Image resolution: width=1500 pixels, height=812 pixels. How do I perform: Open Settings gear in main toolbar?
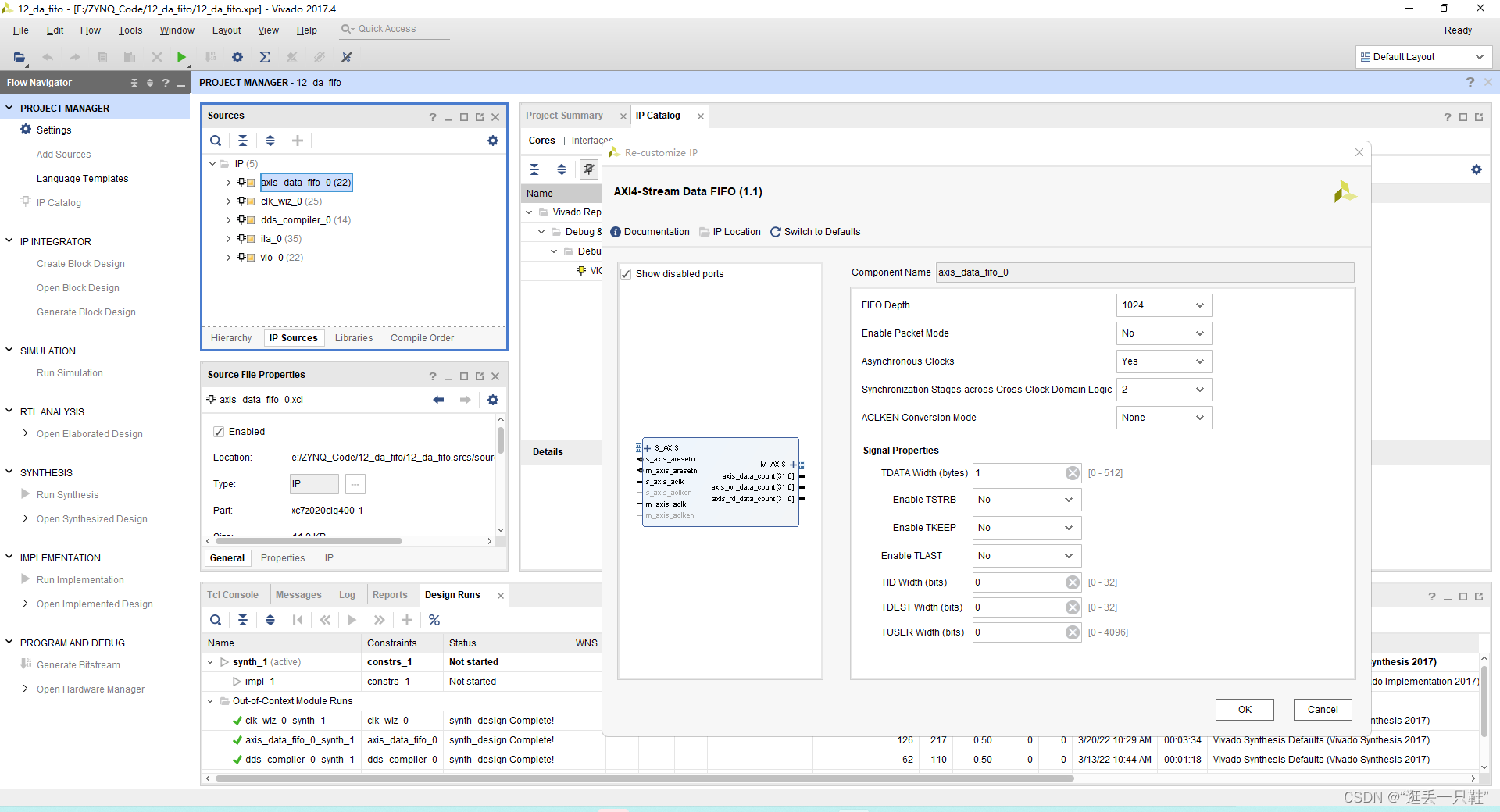pos(237,57)
